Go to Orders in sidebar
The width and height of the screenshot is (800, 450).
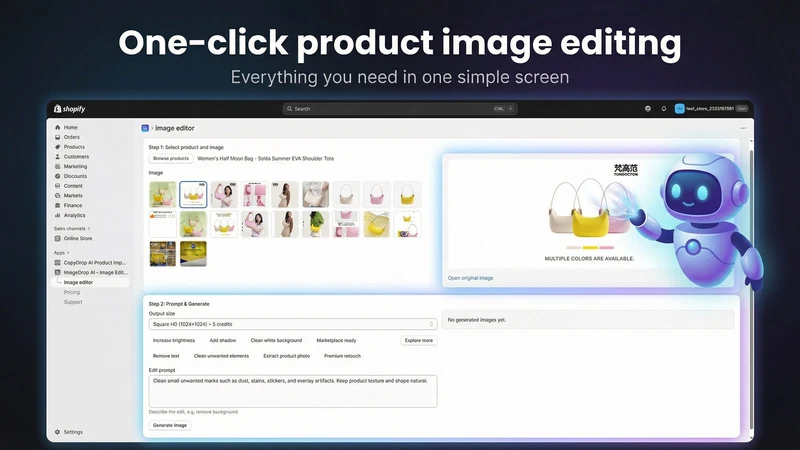[71, 137]
